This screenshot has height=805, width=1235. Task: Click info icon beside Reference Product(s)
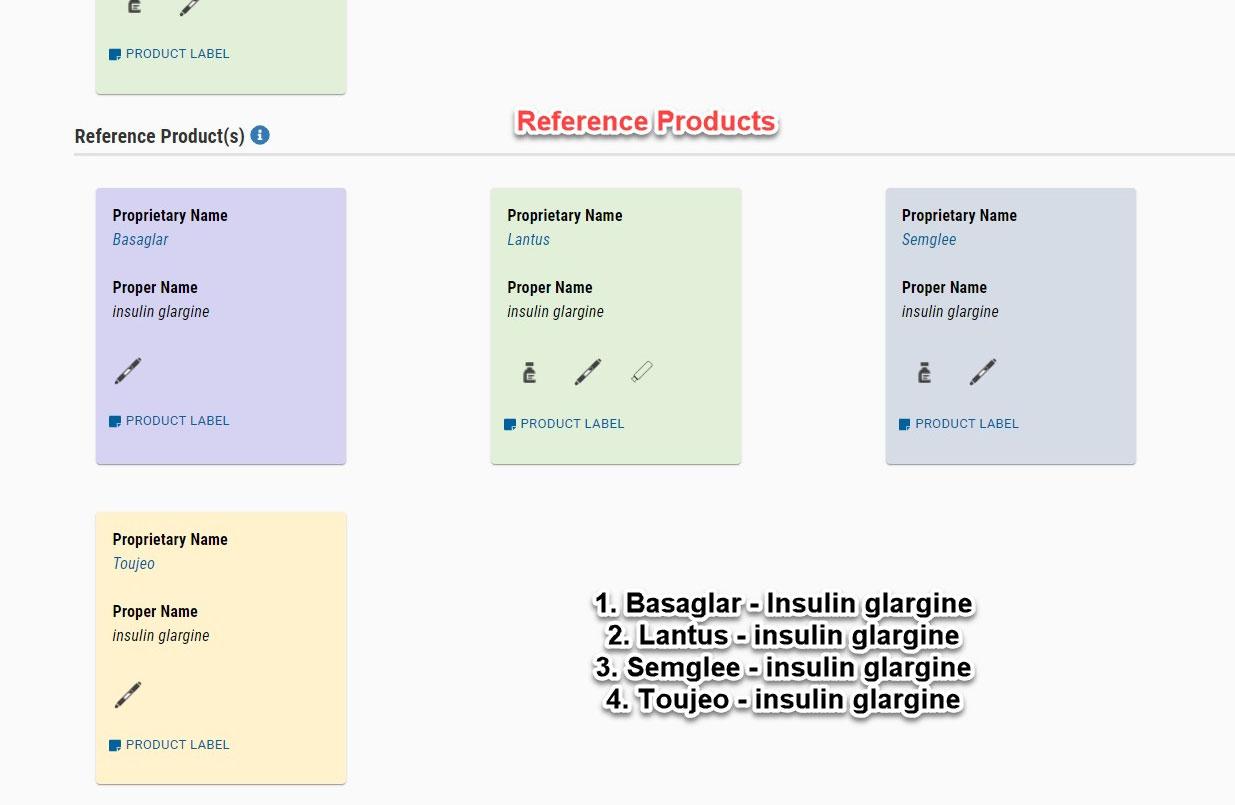coord(260,135)
